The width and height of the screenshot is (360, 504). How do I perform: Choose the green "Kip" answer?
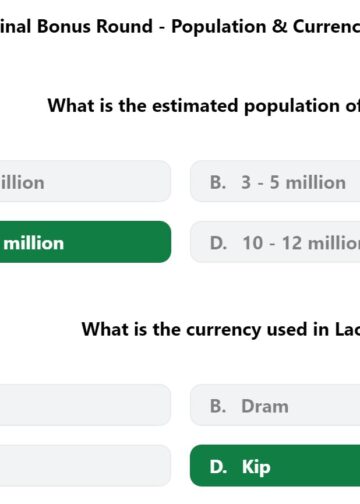coord(275,466)
